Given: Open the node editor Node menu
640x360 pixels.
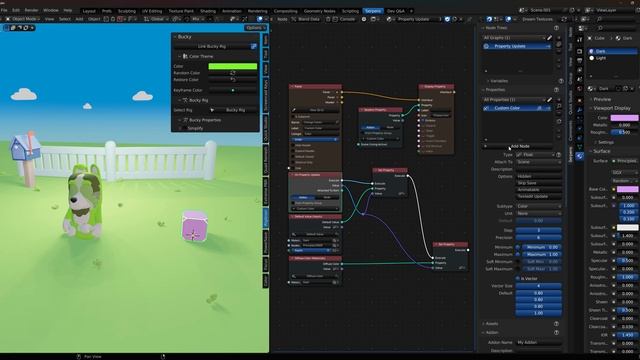Looking at the screenshot, I should click(x=282, y=19).
